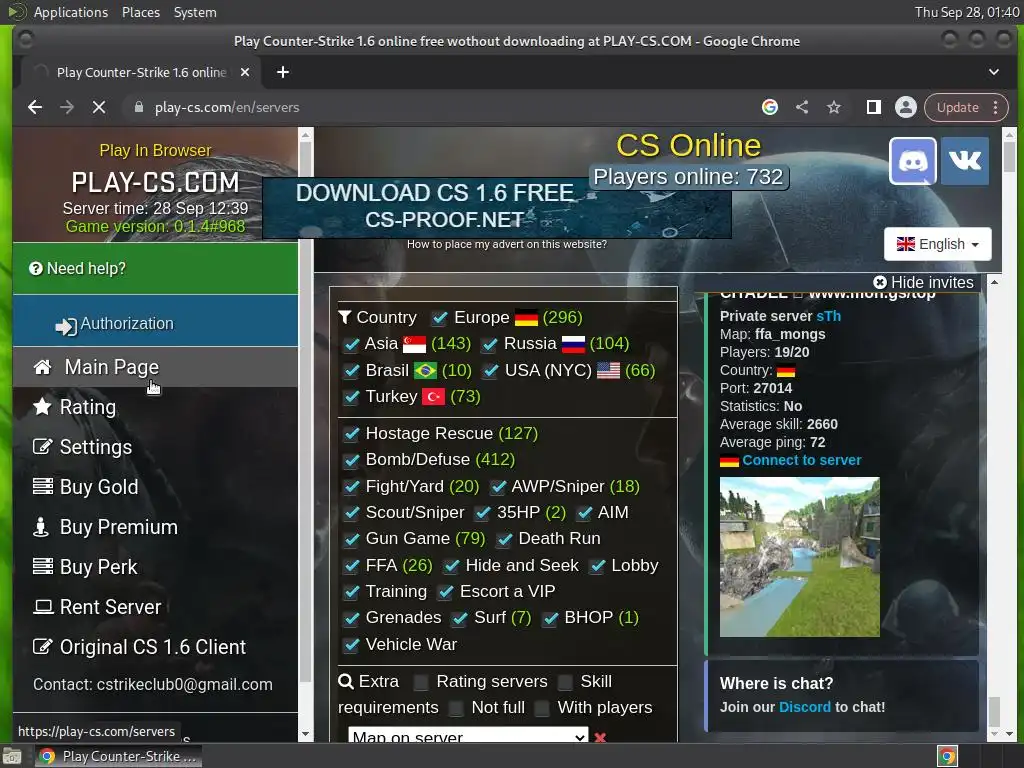Enable the Rating servers checkbox
The image size is (1024, 768).
click(x=421, y=682)
